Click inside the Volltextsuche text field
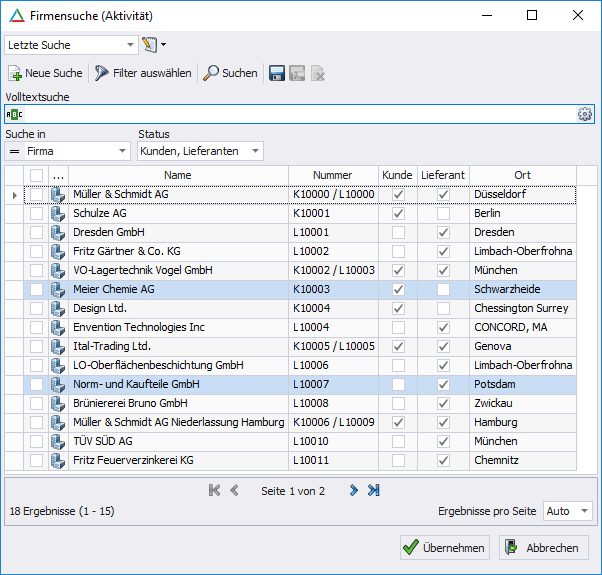The width and height of the screenshot is (602, 575). [290, 114]
